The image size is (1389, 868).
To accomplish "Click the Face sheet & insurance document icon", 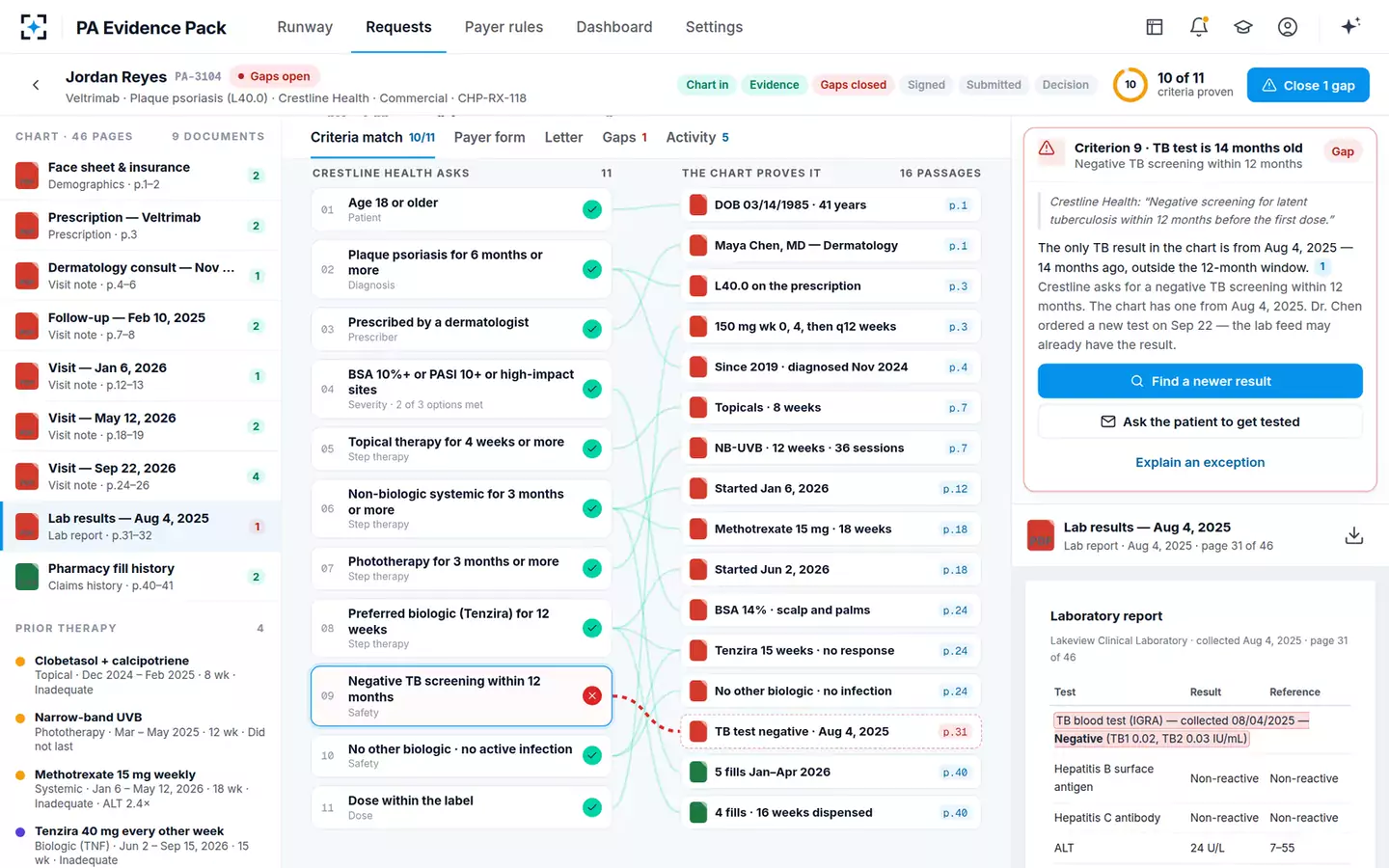I will click(27, 176).
